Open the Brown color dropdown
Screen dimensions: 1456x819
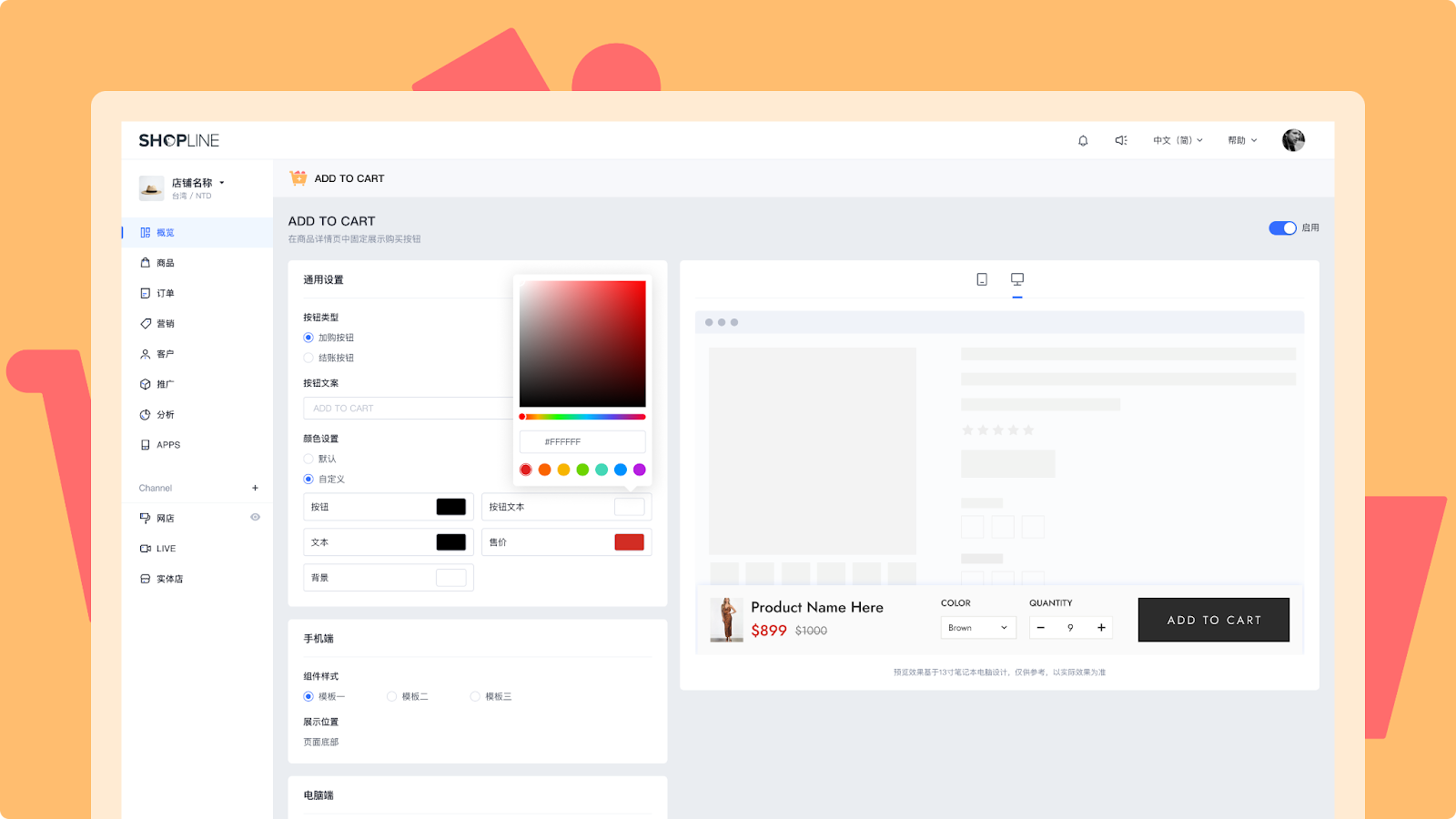click(x=977, y=628)
